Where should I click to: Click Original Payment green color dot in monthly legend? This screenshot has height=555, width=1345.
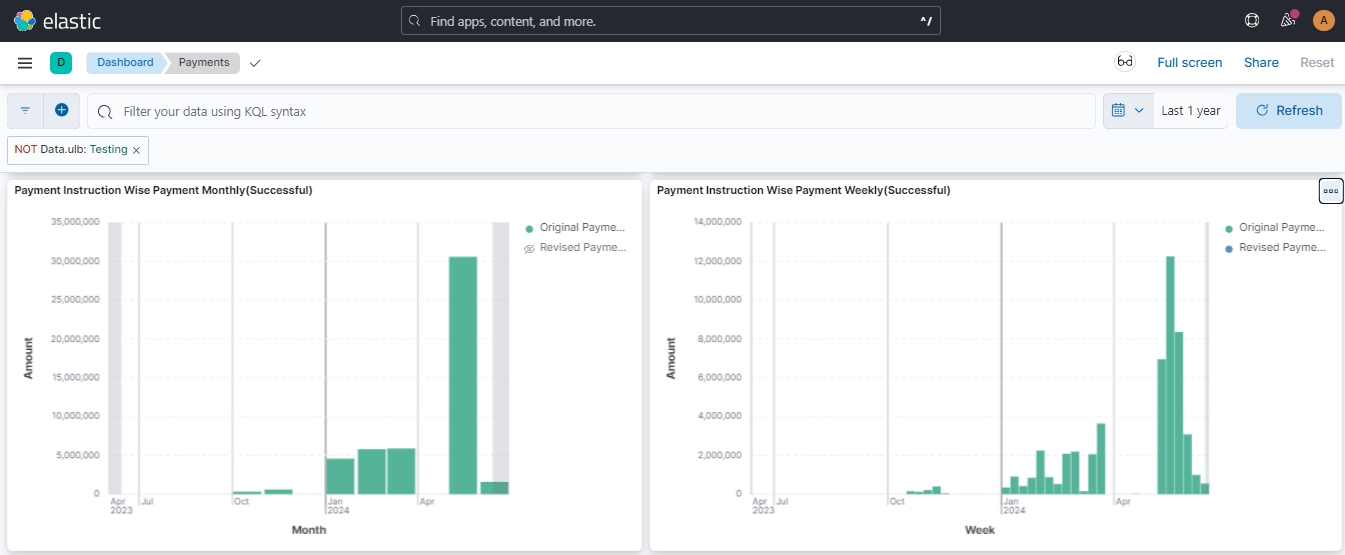[529, 229]
